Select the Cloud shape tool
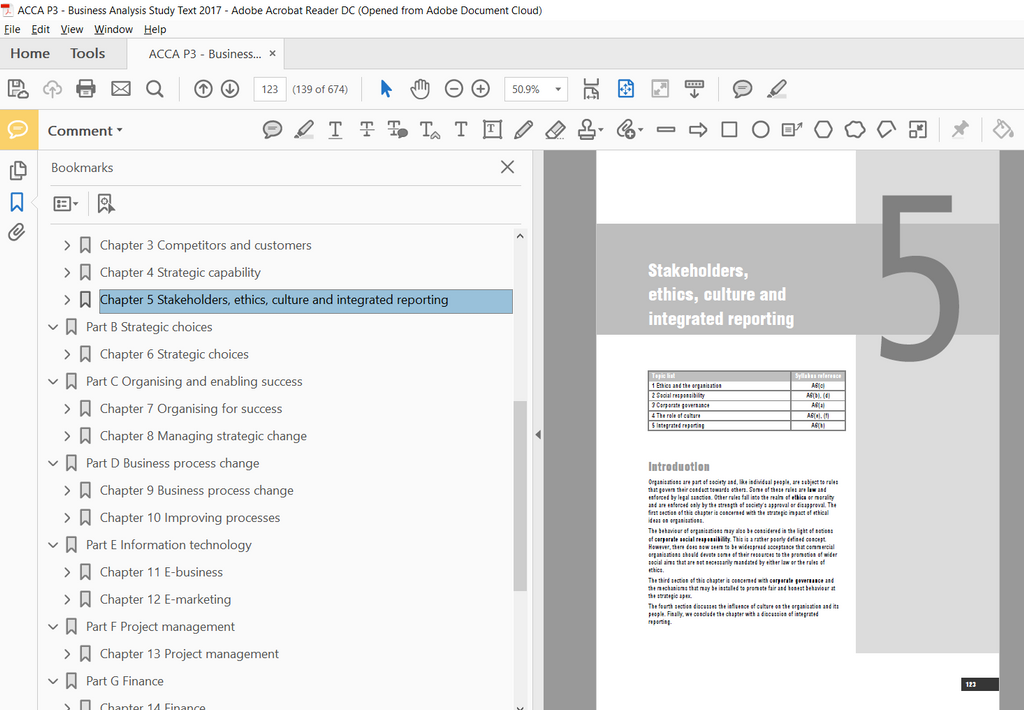This screenshot has height=710, width=1024. [855, 130]
